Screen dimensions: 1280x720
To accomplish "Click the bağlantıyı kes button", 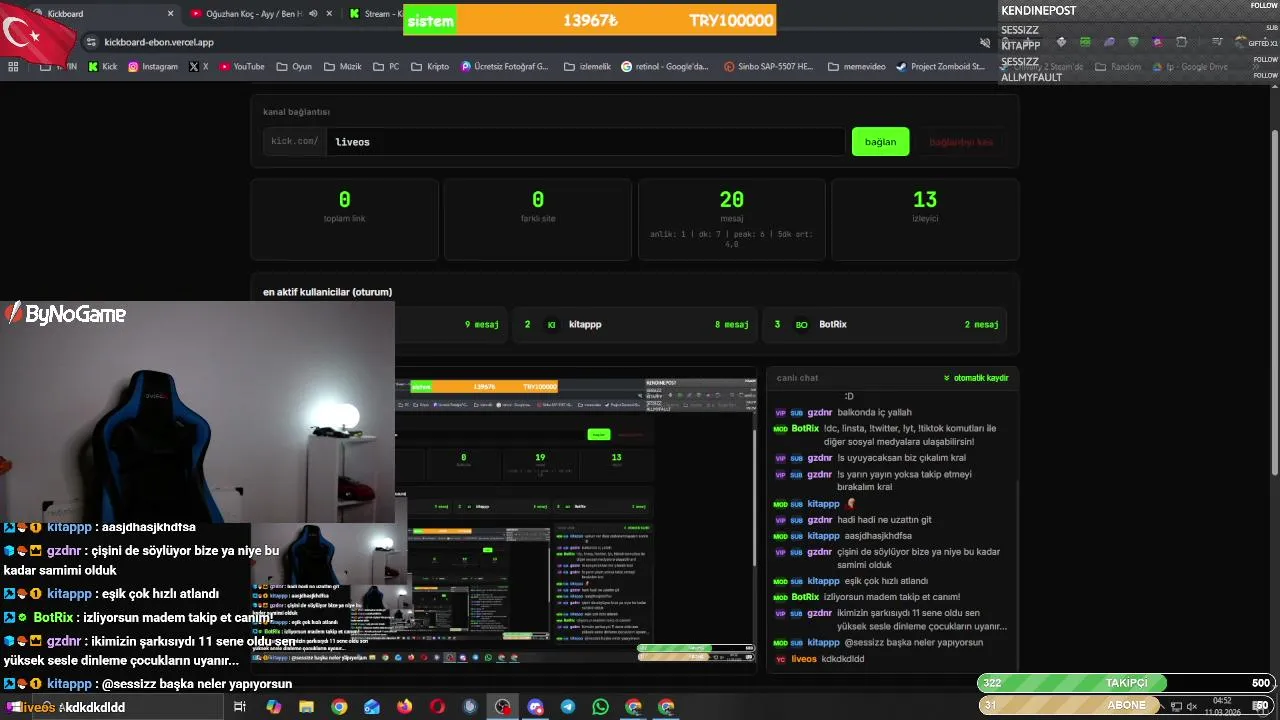I will click(x=961, y=141).
